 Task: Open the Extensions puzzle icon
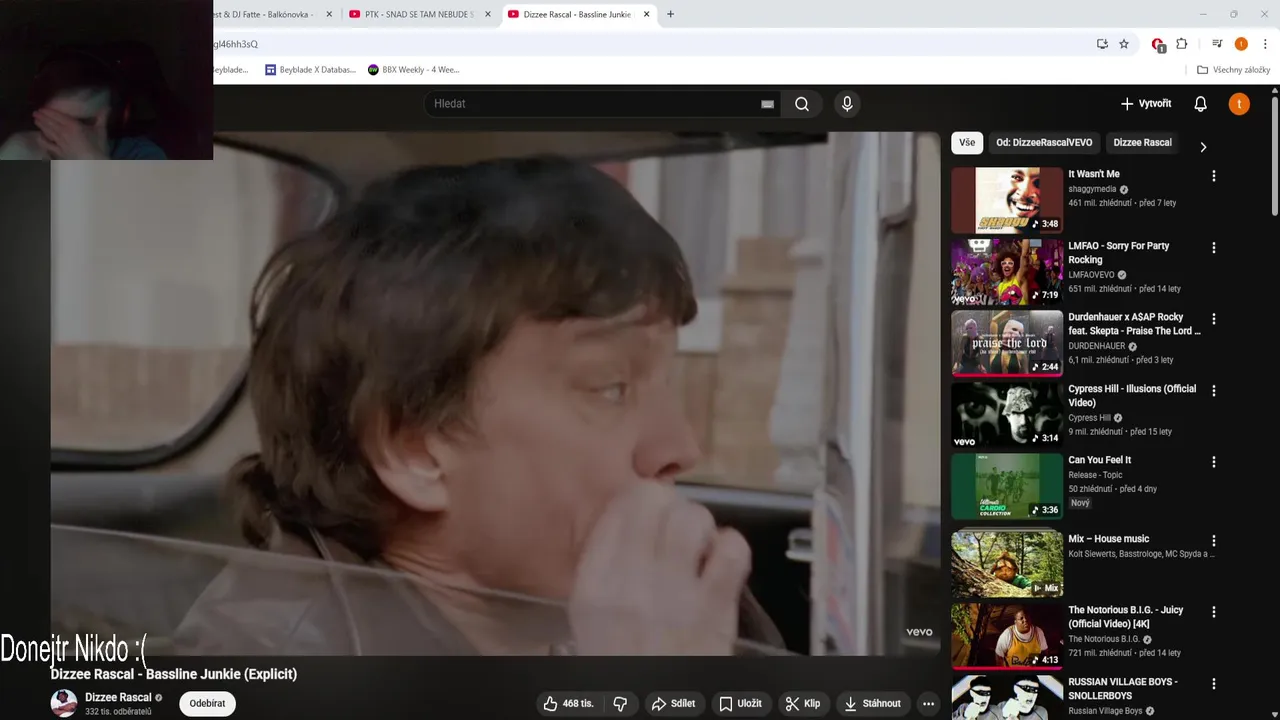1182,44
